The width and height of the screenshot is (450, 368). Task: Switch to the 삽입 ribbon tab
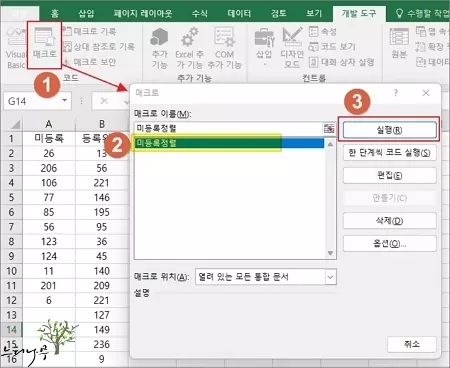tap(86, 13)
